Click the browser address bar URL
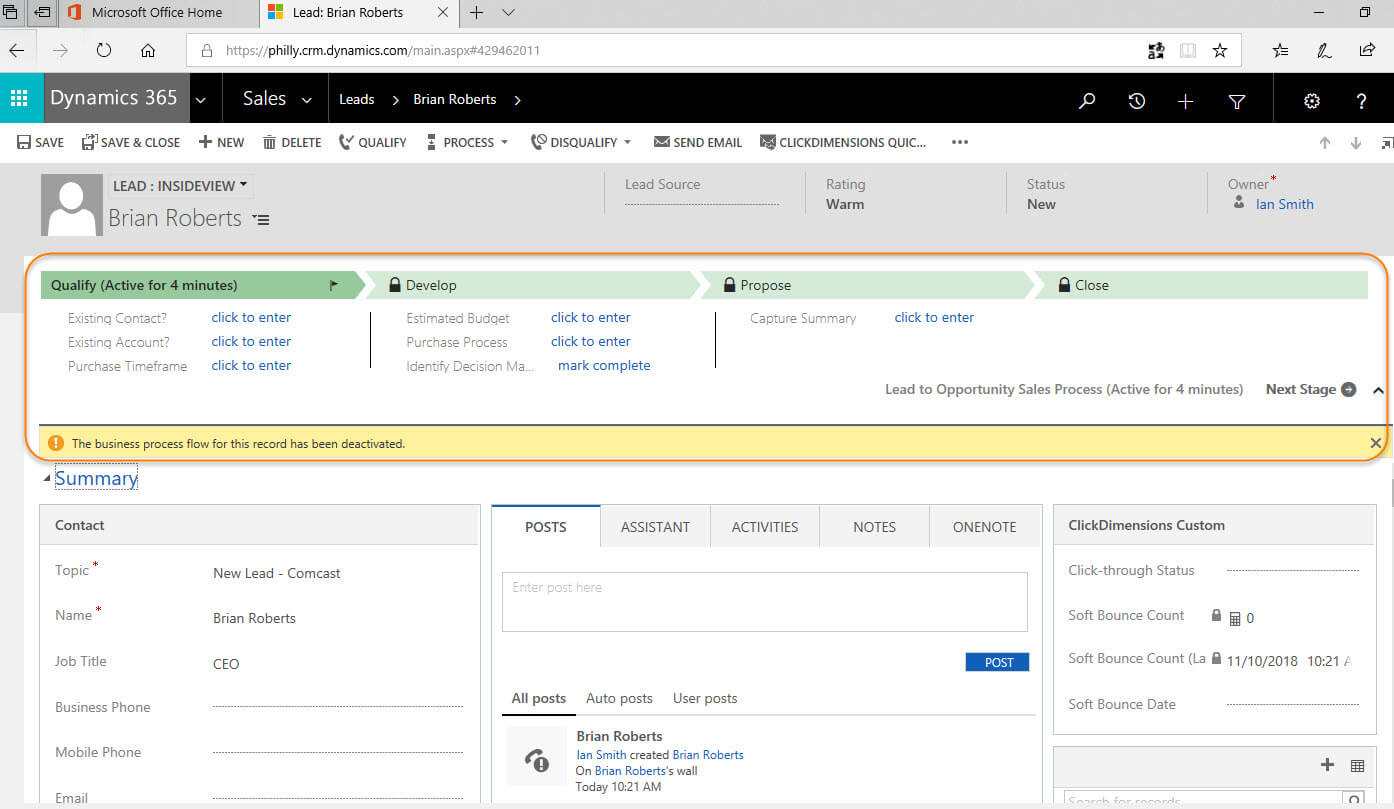1394x809 pixels. [383, 50]
